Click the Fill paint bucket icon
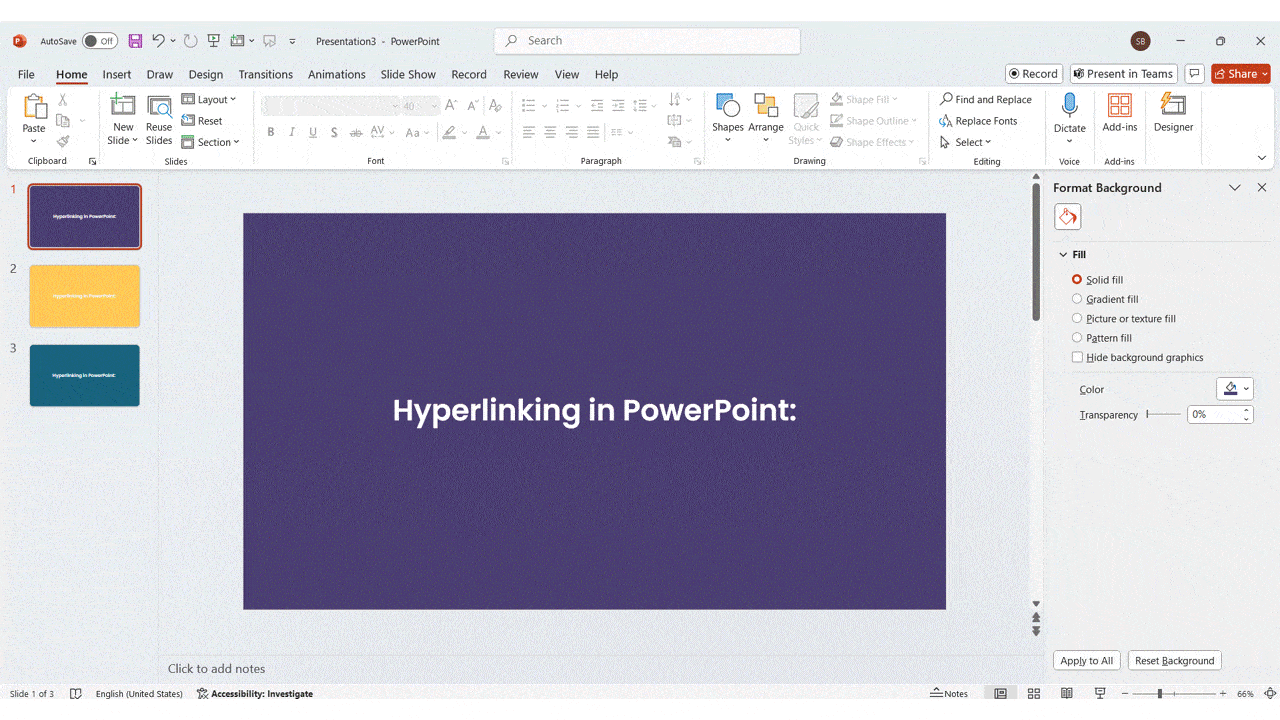This screenshot has height=720, width=1280. [1067, 217]
